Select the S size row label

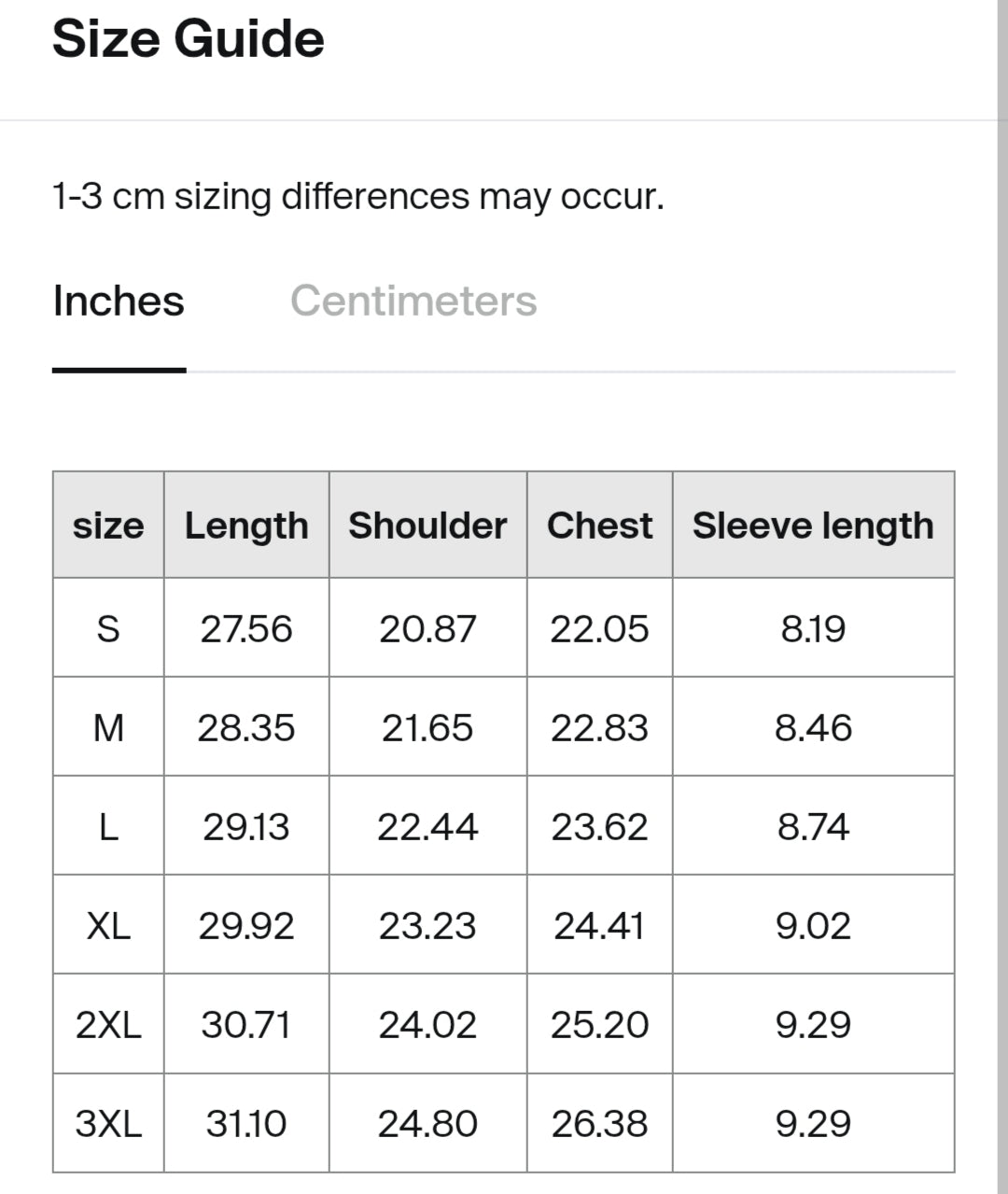[108, 628]
